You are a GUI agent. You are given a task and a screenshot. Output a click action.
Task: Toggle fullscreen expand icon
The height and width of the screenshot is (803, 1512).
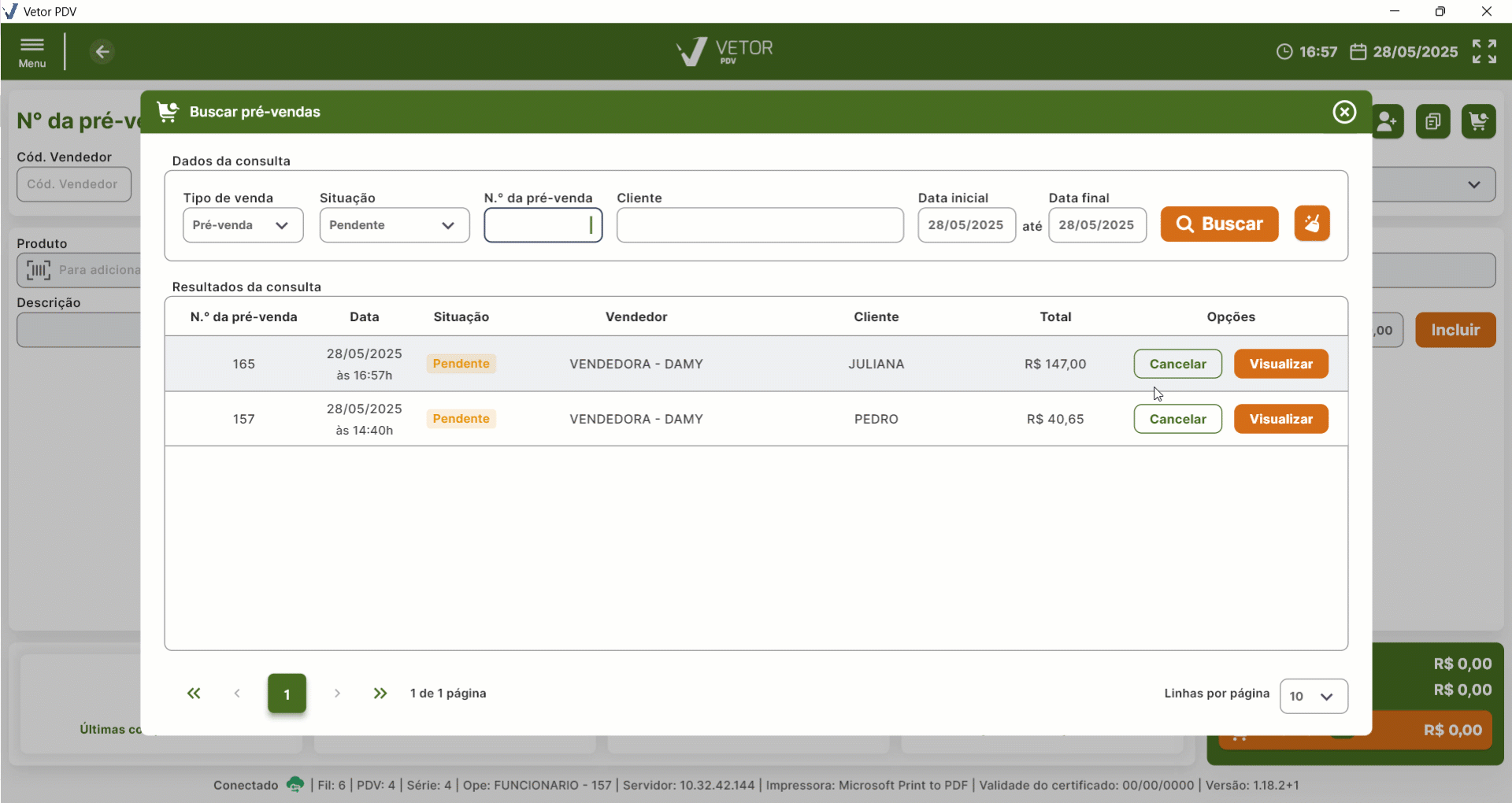click(x=1484, y=52)
